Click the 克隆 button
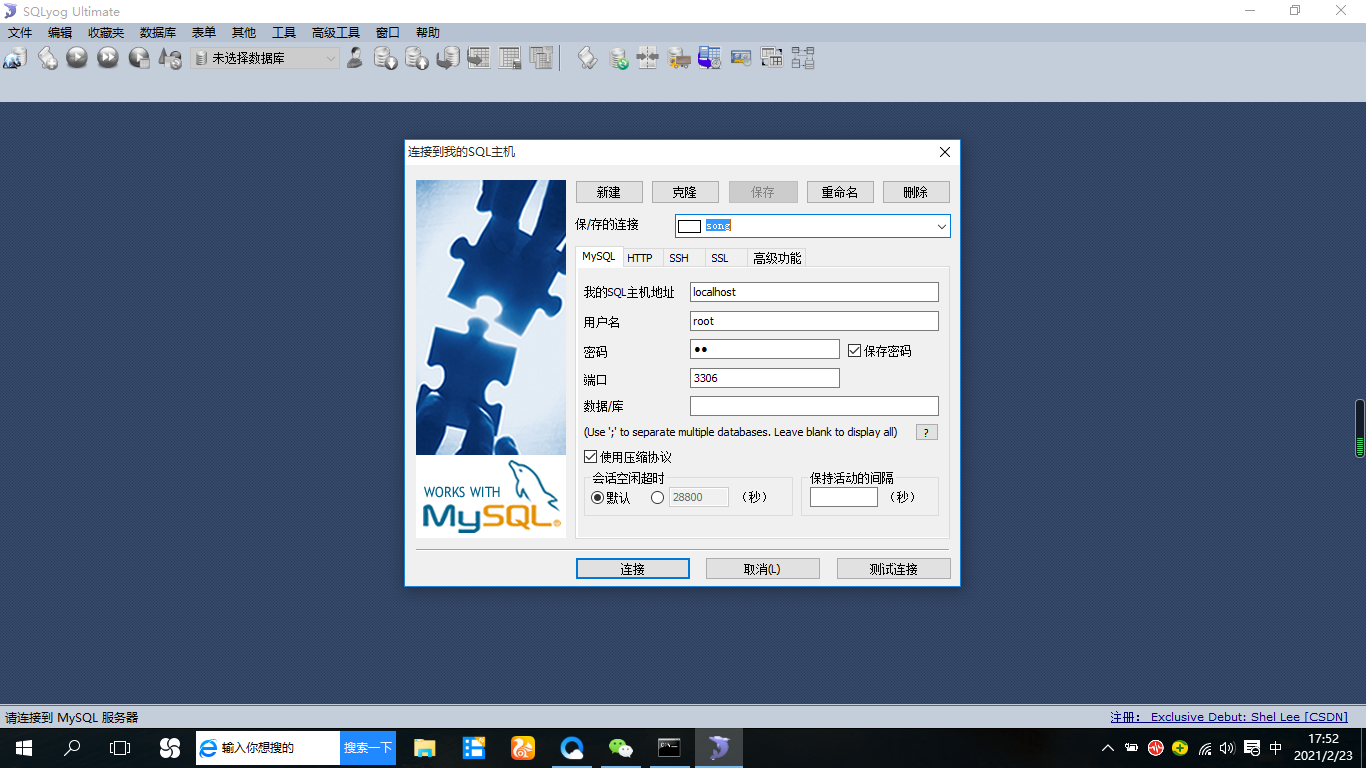 pos(685,192)
